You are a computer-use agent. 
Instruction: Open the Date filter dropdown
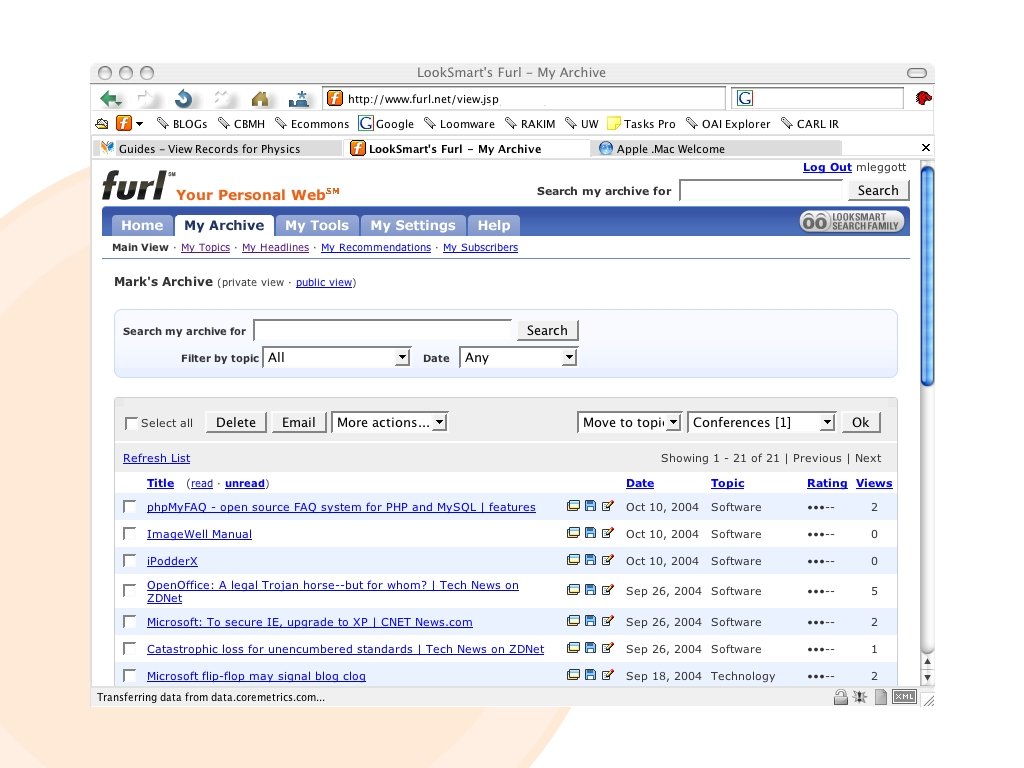click(x=519, y=357)
